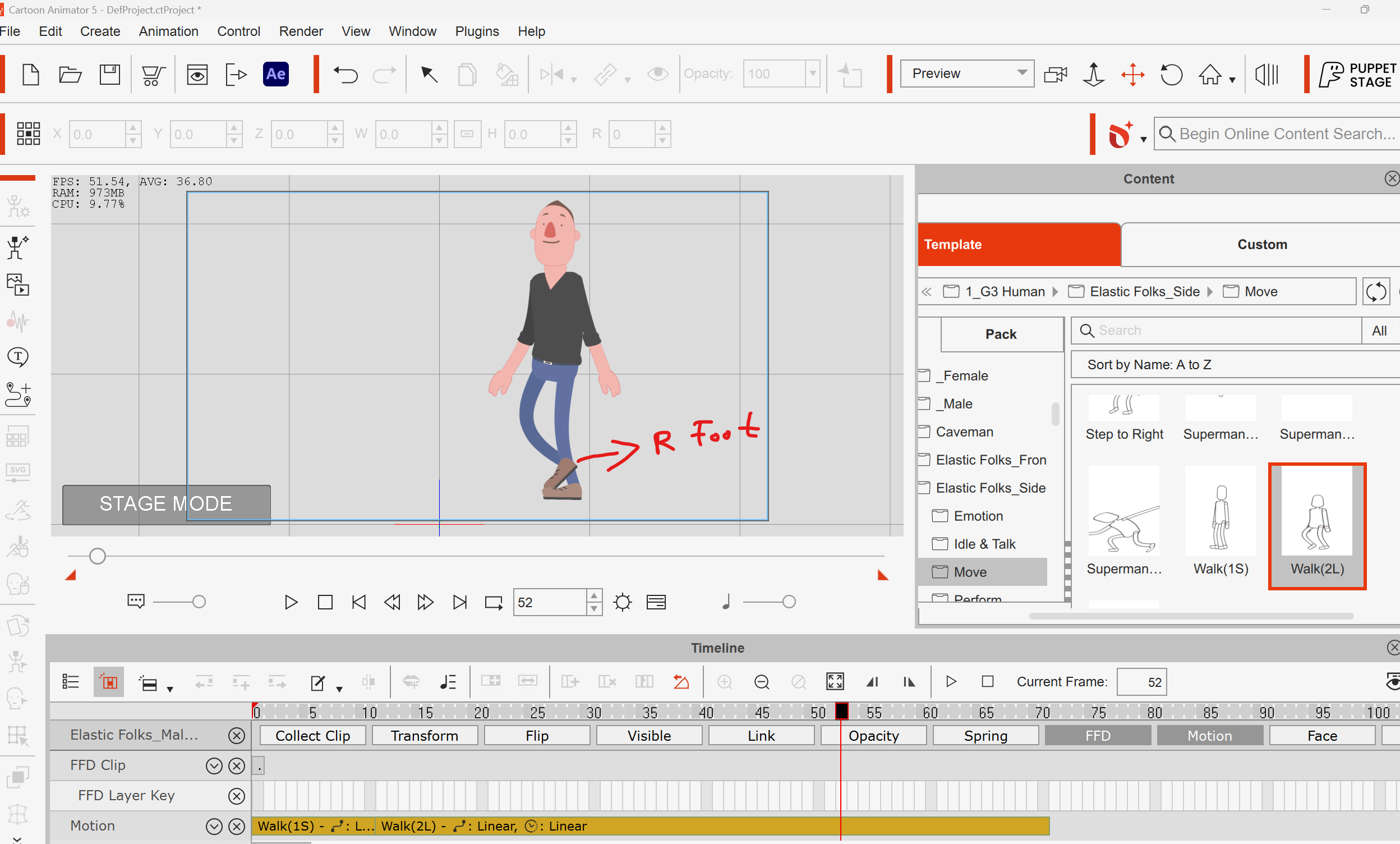Toggle the Motion track button
The image size is (1400, 844).
pos(1209,736)
